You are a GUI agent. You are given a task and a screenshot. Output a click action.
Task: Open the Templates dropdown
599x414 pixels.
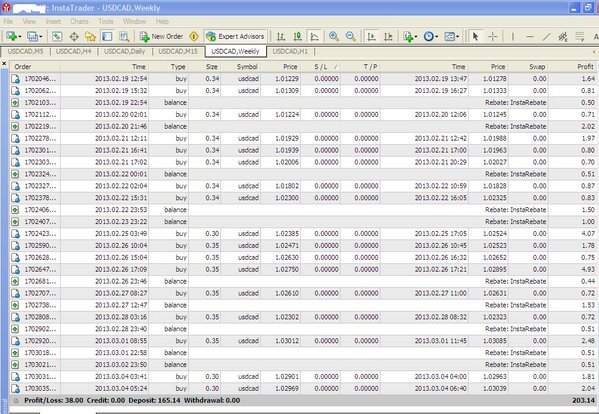(x=452, y=36)
